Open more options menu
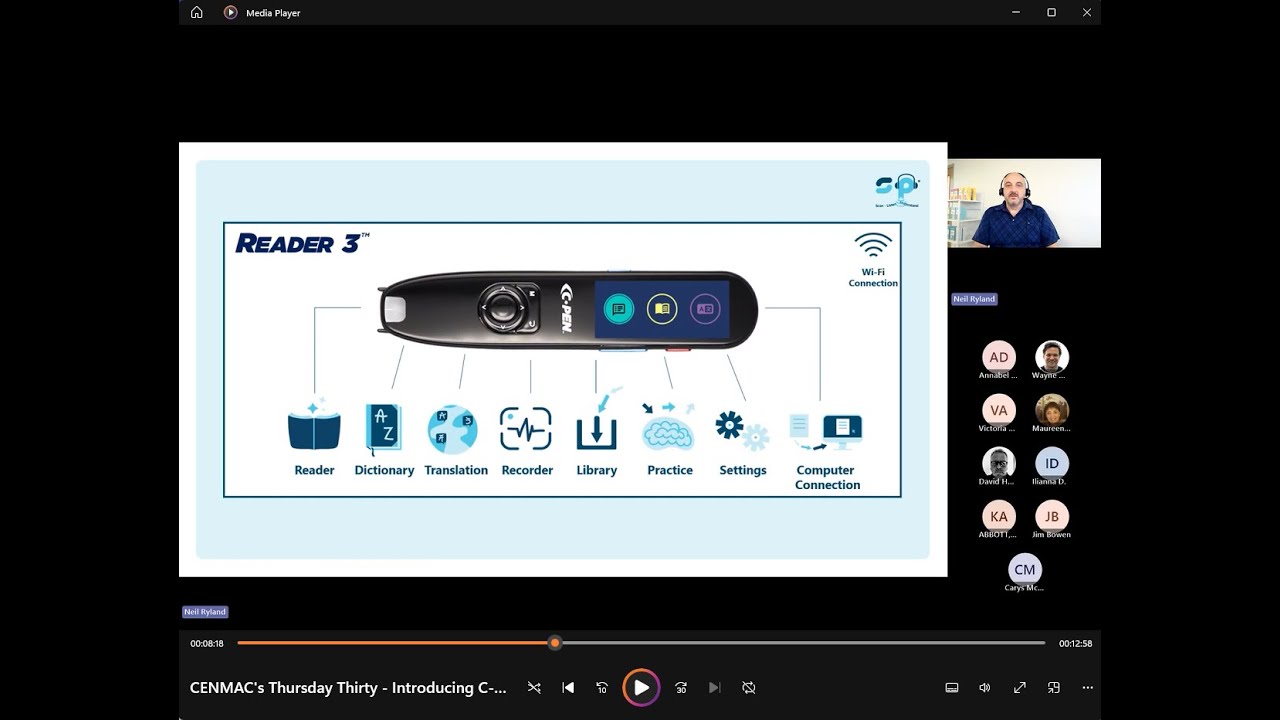The width and height of the screenshot is (1280, 720). click(x=1088, y=688)
